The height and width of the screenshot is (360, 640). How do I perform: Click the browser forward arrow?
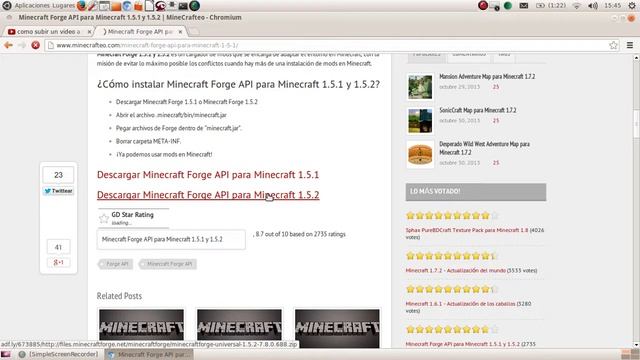[x=22, y=45]
